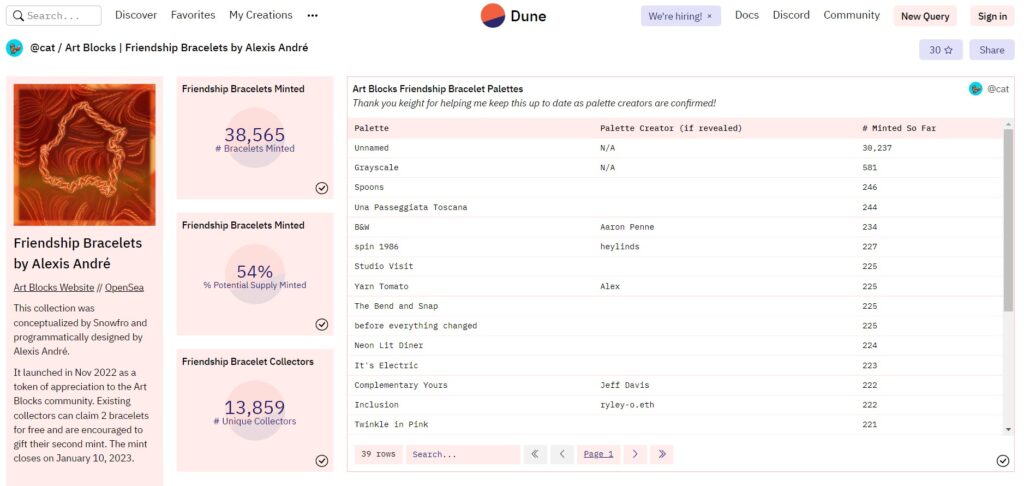Open the Discord link
The height and width of the screenshot is (486, 1024).
pyautogui.click(x=791, y=15)
